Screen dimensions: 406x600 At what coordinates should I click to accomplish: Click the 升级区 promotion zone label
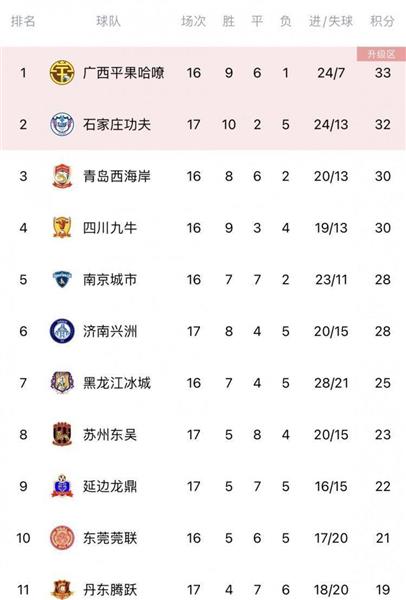tap(381, 54)
